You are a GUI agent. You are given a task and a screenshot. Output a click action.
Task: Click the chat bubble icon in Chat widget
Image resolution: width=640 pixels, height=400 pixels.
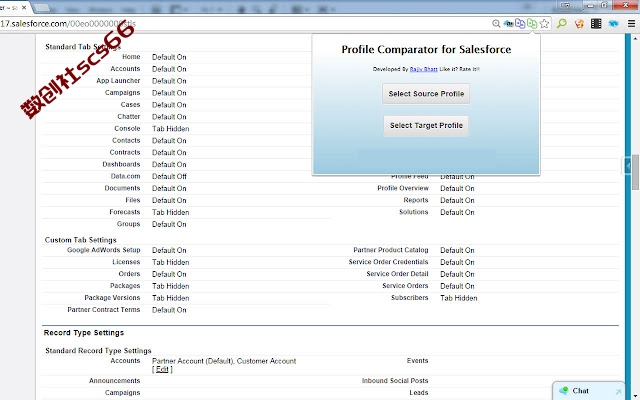click(x=564, y=391)
